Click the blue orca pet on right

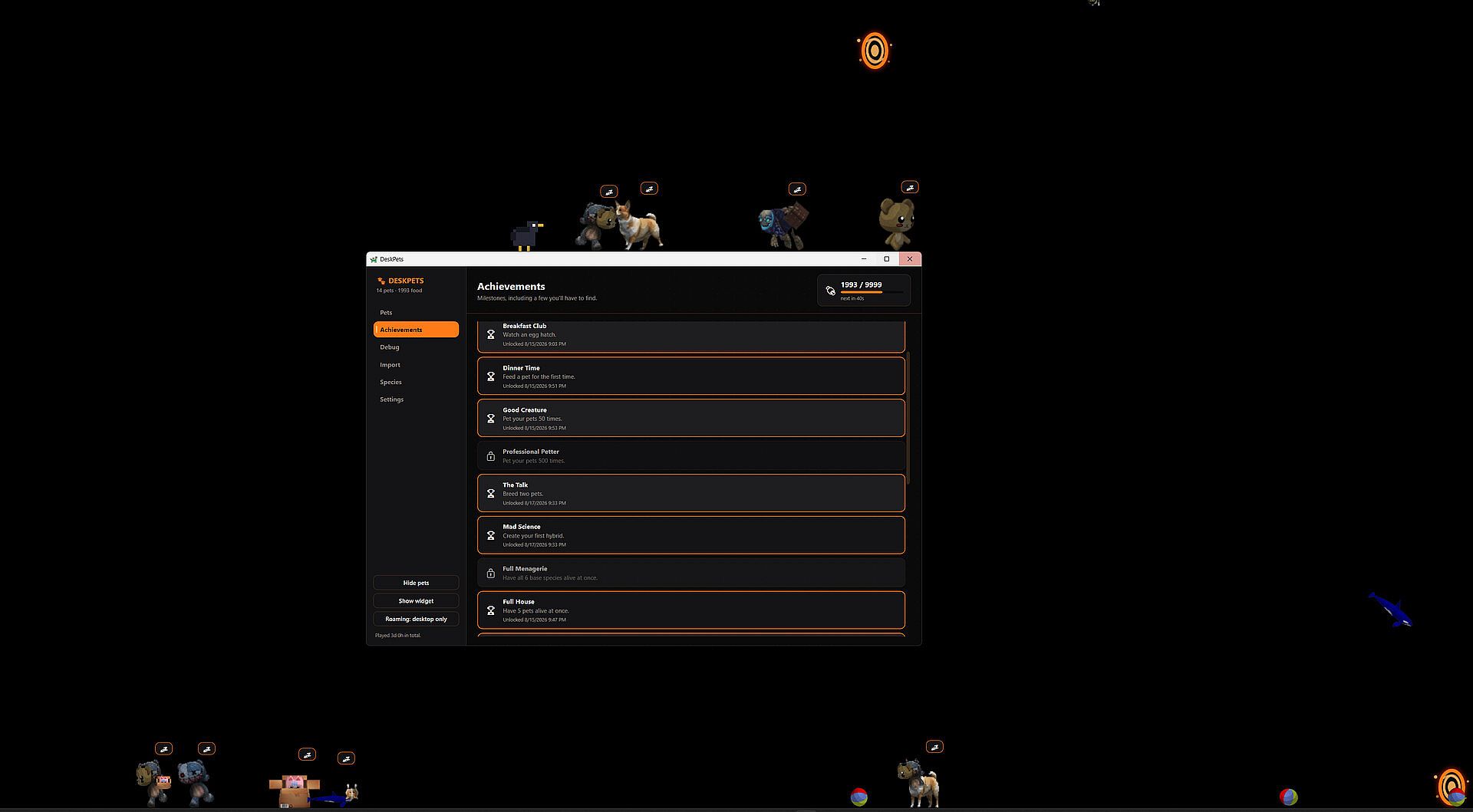[1390, 610]
